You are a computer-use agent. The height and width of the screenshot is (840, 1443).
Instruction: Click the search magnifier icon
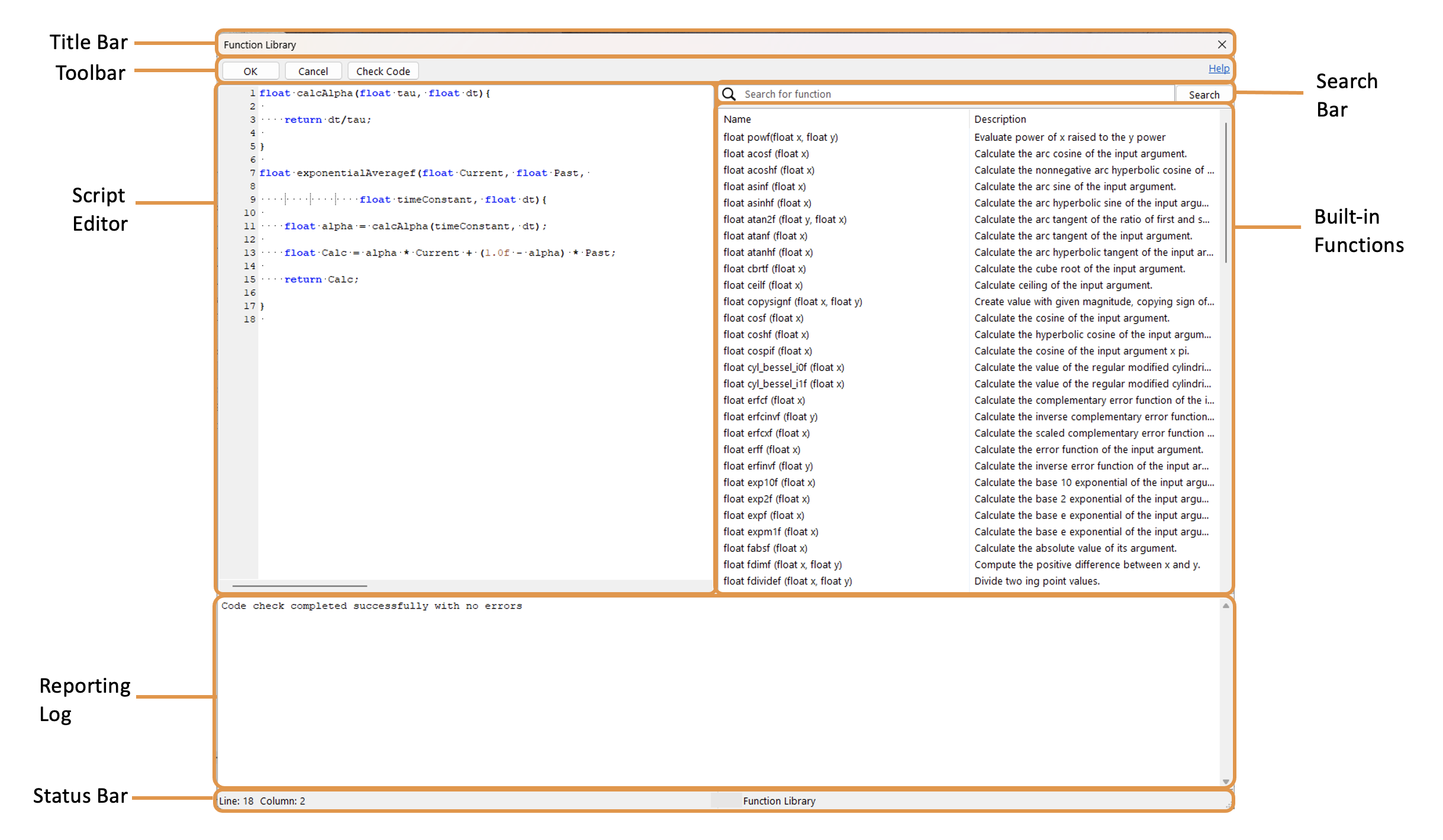click(x=729, y=93)
